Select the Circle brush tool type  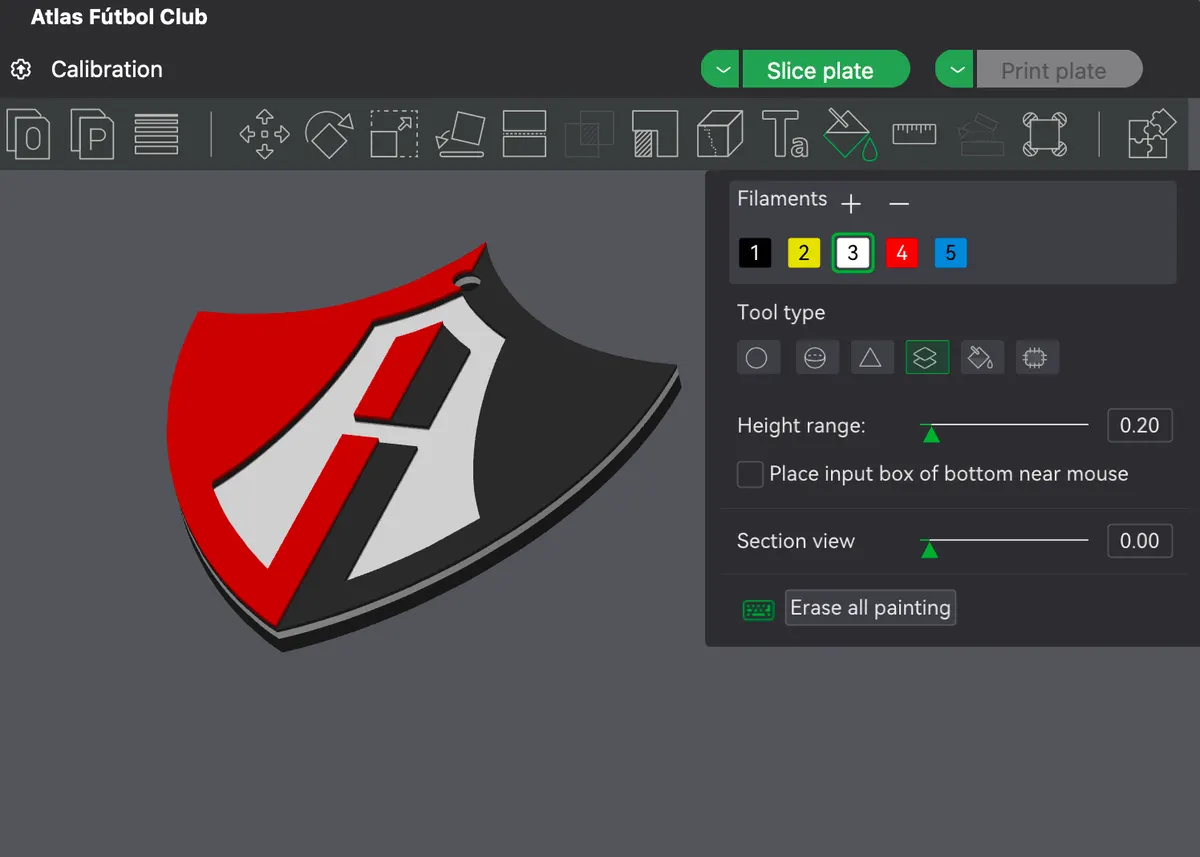(758, 357)
